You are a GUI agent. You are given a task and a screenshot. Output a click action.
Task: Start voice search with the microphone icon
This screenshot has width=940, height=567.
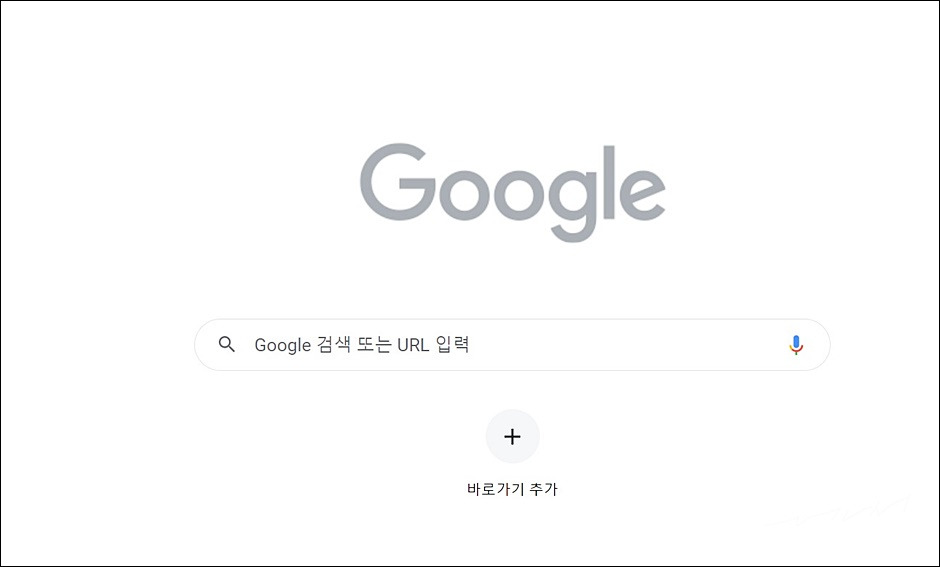click(x=796, y=345)
